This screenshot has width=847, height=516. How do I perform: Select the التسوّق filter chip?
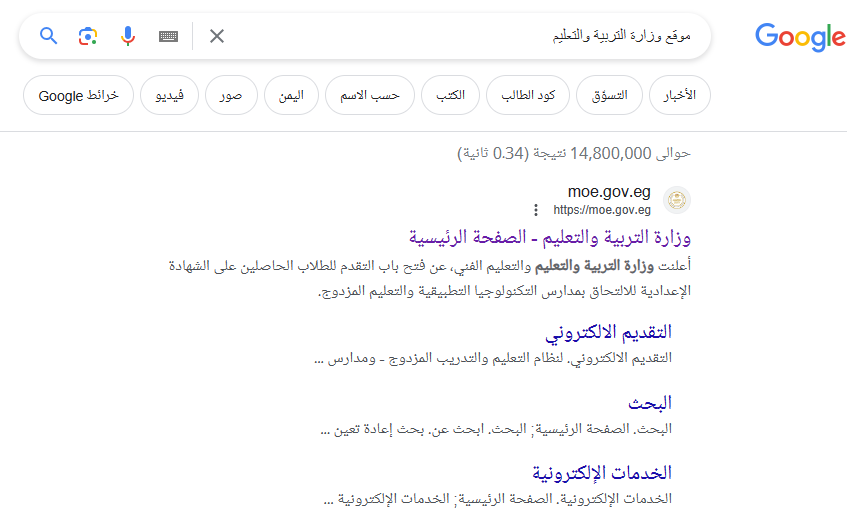pyautogui.click(x=609, y=95)
